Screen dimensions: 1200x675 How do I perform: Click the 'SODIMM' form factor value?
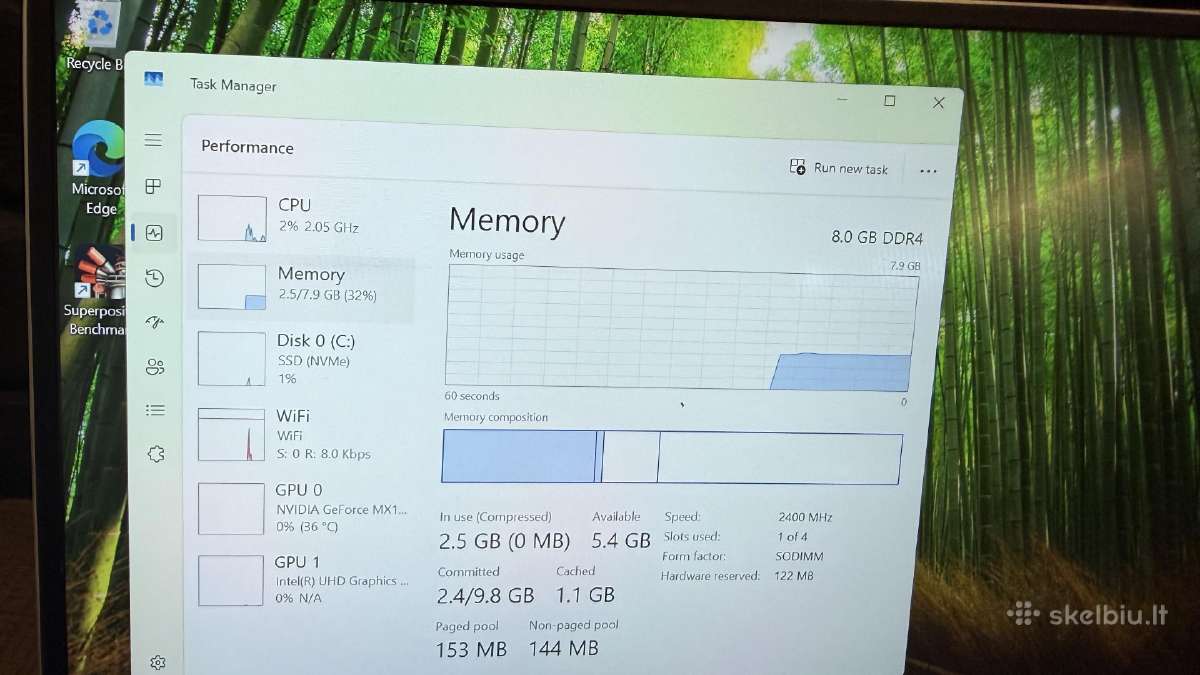[797, 556]
